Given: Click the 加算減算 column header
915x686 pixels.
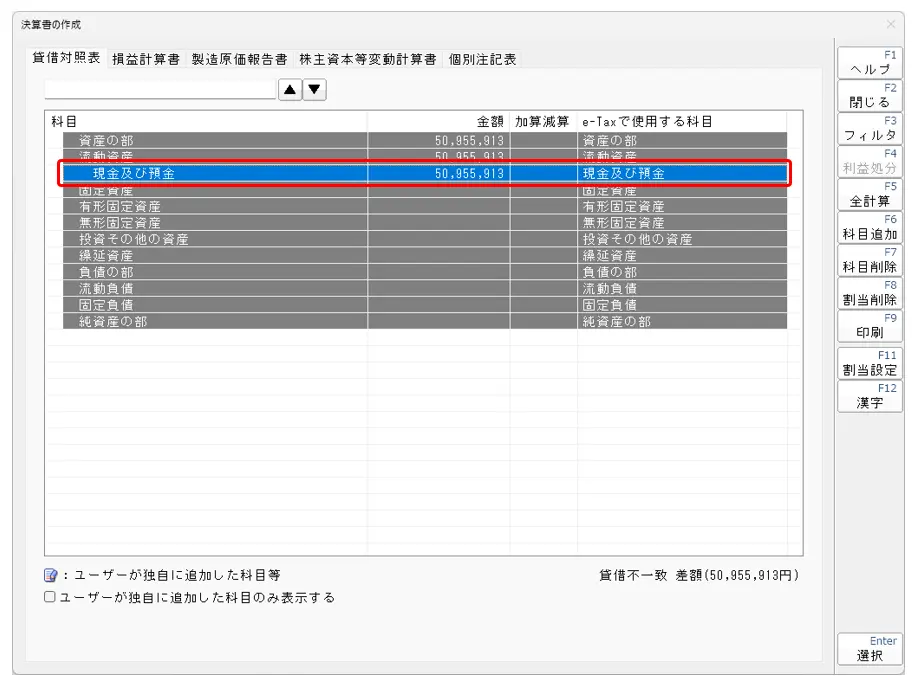Looking at the screenshot, I should (543, 121).
